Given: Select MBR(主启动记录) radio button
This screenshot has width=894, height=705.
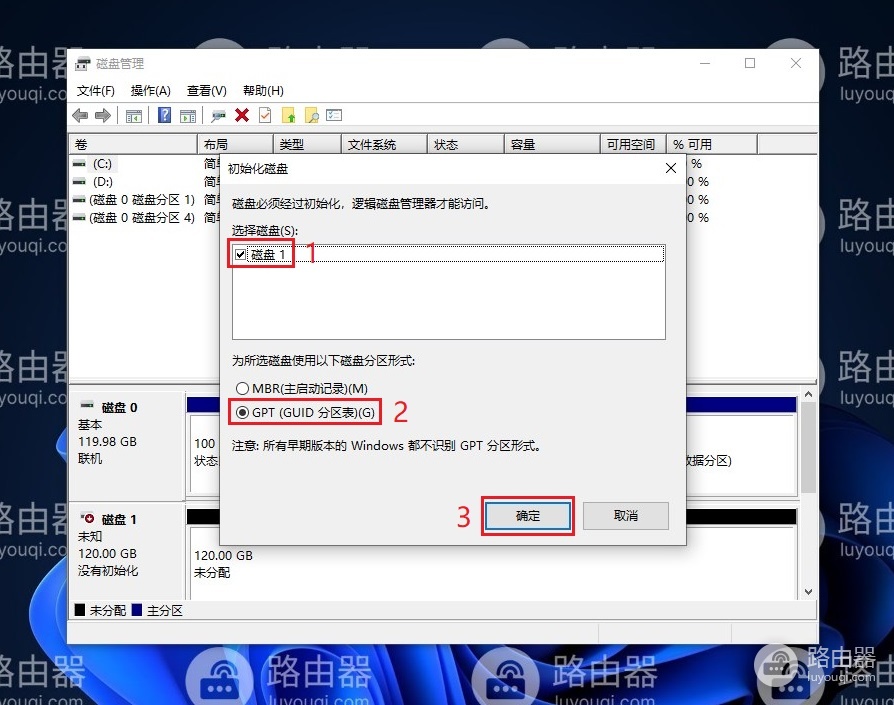Looking at the screenshot, I should coord(242,389).
